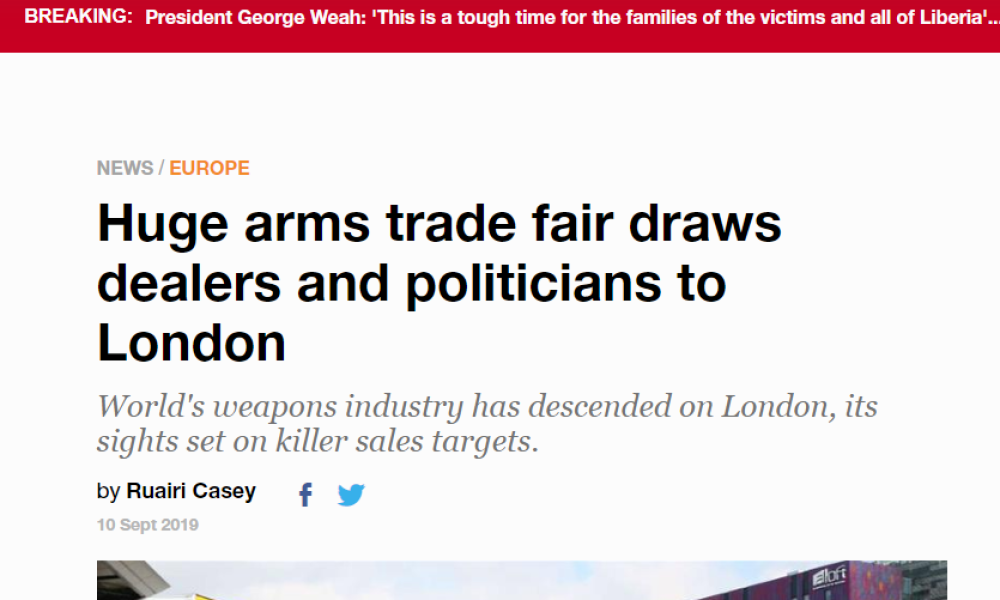Image resolution: width=1000 pixels, height=600 pixels.
Task: Open author Ruairi Casey's profile
Action: coord(191,491)
